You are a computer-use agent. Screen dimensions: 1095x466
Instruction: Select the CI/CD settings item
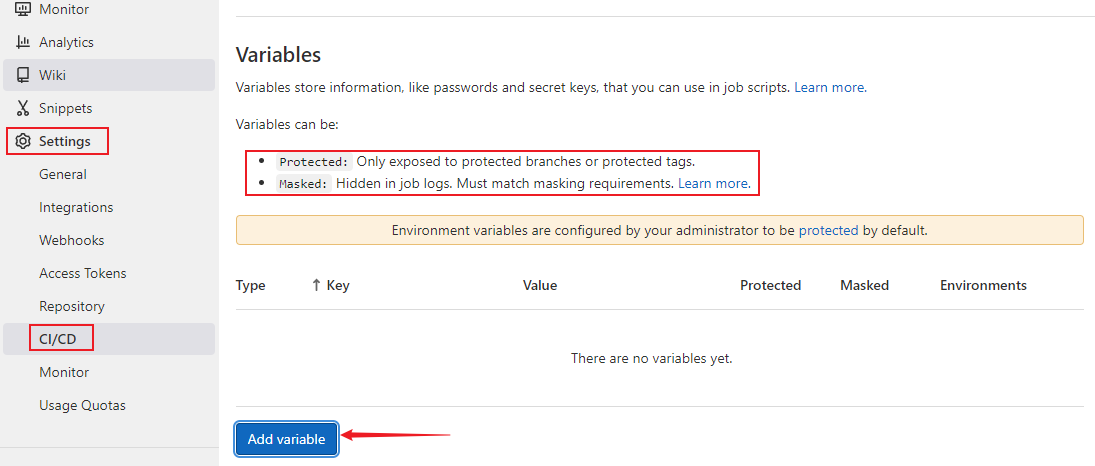(x=58, y=339)
